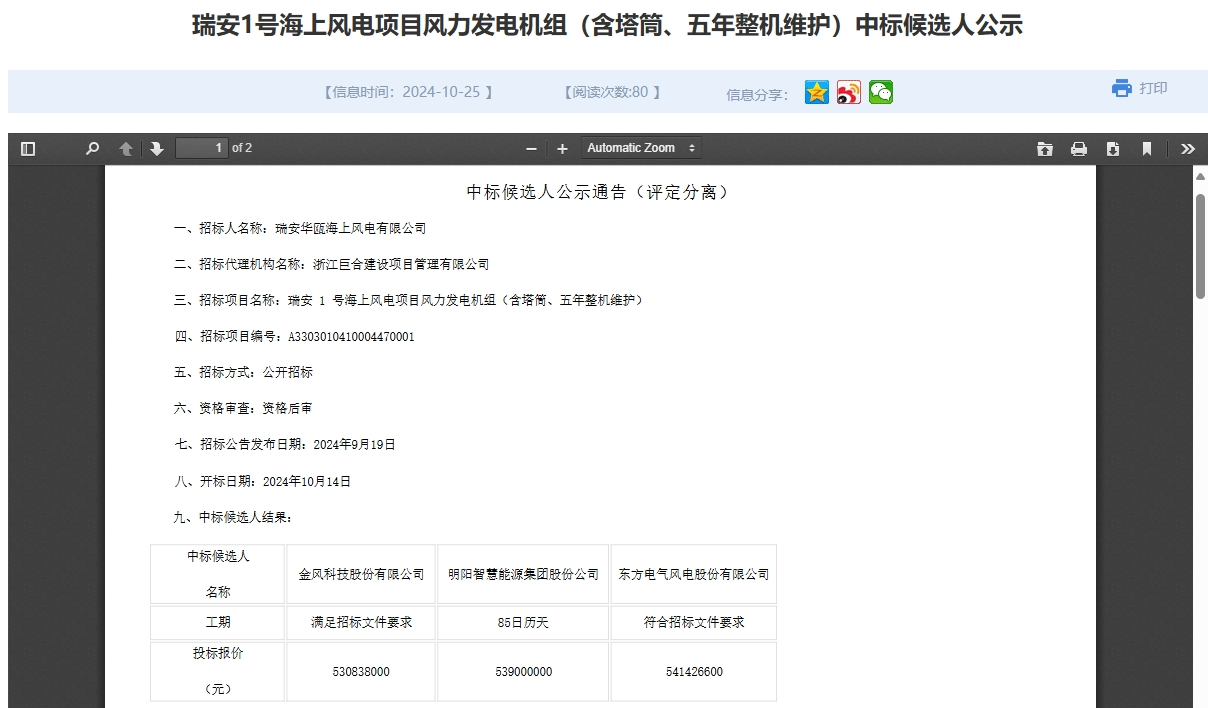Click 瑞安华瓯海上风电有限公司 line

coord(300,228)
